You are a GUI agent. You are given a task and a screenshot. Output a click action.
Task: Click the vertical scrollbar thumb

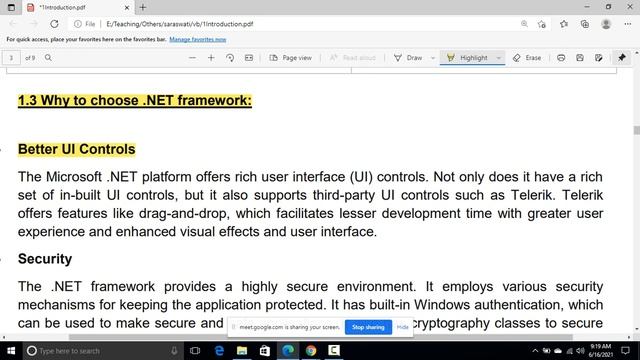636,130
